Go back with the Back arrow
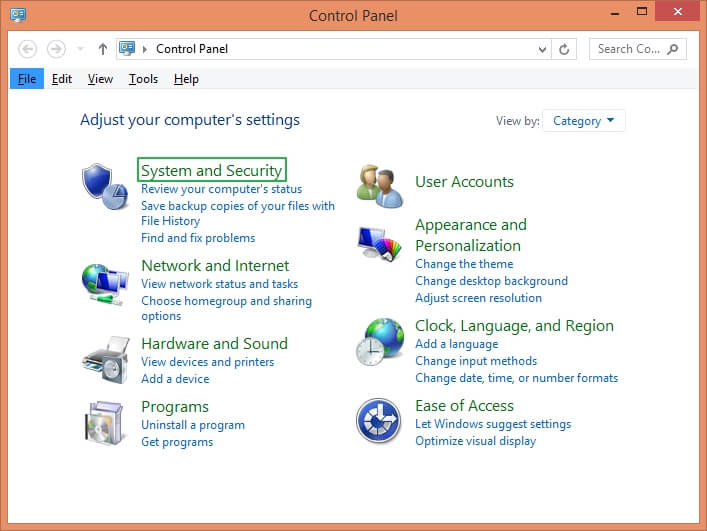Viewport: 707px width, 531px height. (x=28, y=49)
